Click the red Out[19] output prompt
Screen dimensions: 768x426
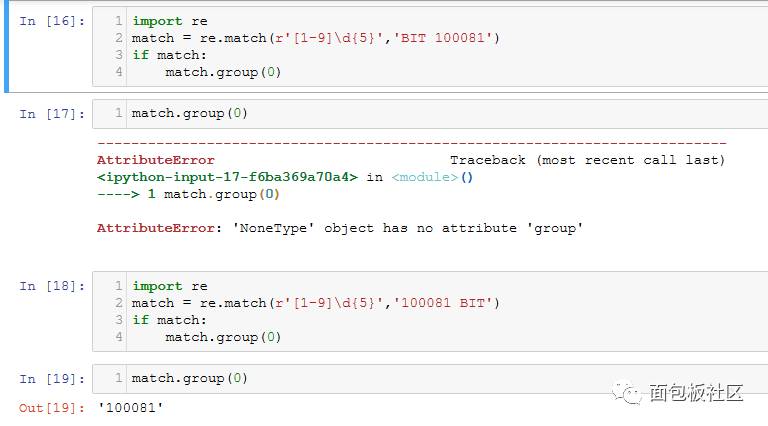(52, 407)
